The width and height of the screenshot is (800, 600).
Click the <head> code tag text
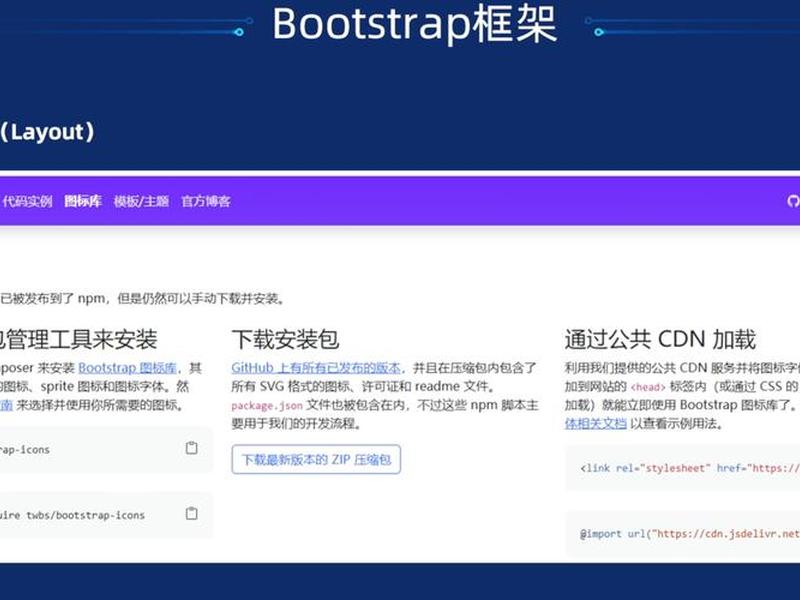click(648, 387)
